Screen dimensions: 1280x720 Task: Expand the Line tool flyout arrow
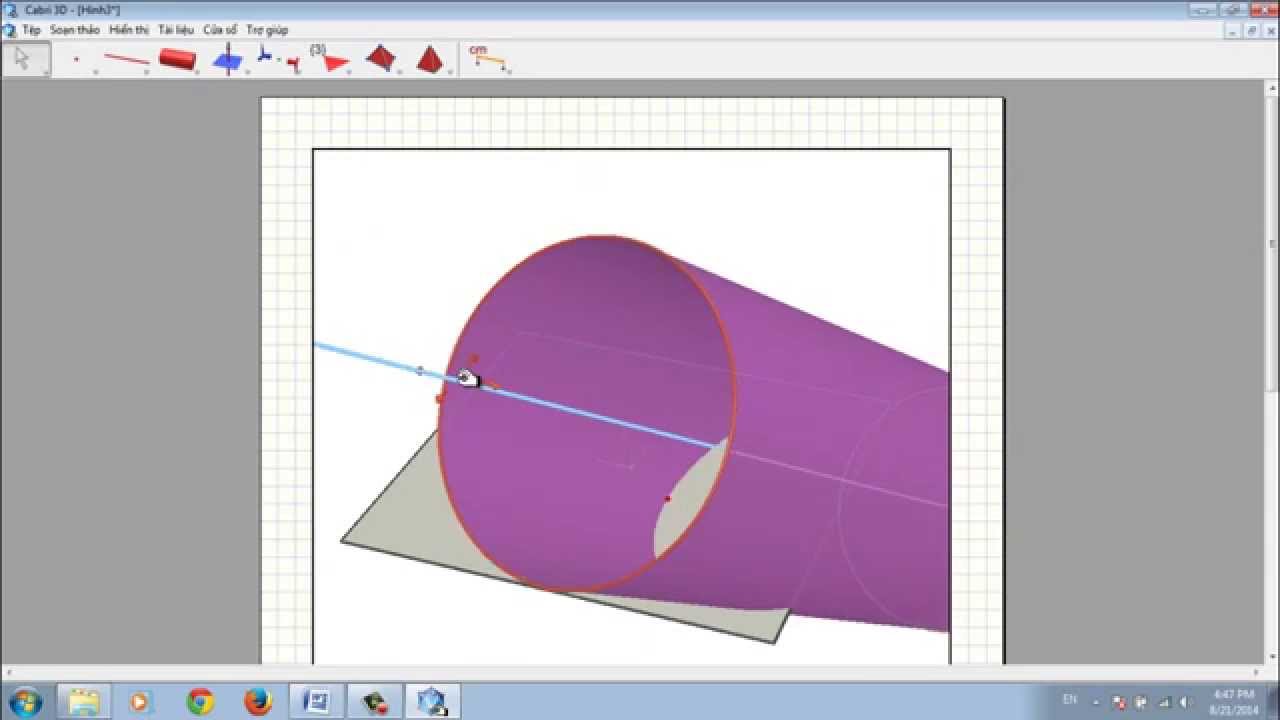click(146, 72)
